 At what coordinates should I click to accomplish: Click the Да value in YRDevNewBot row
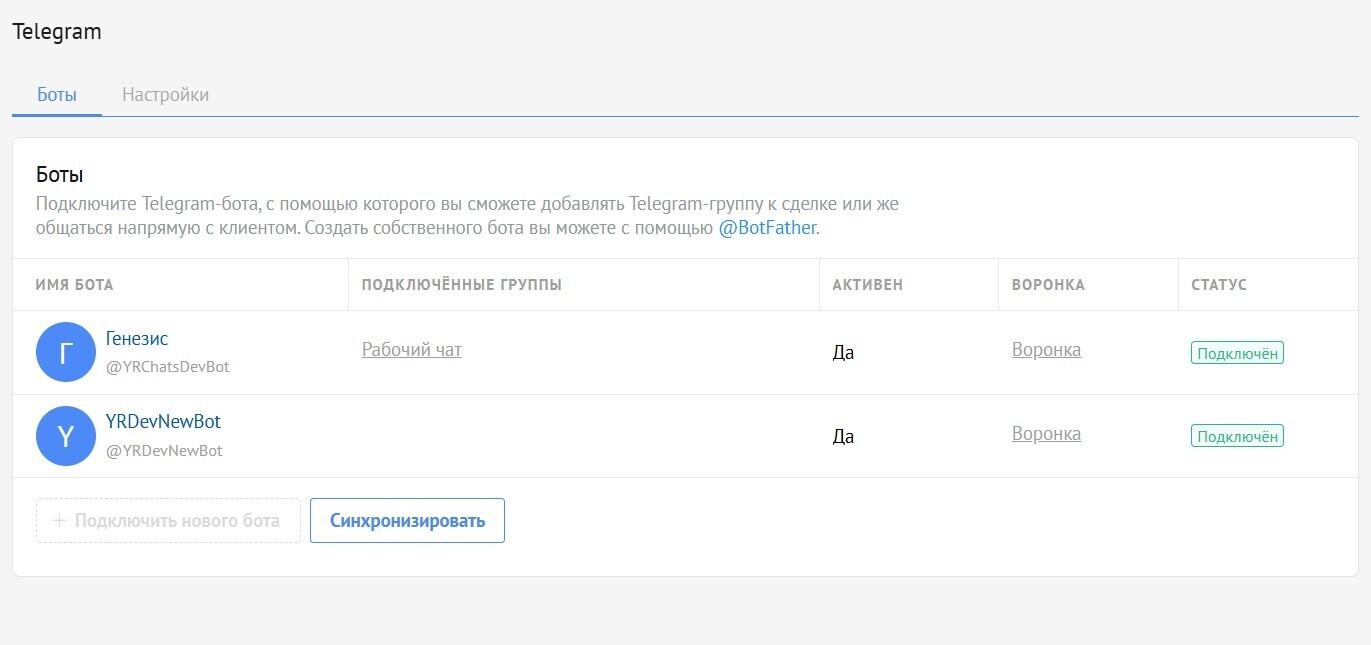[843, 437]
